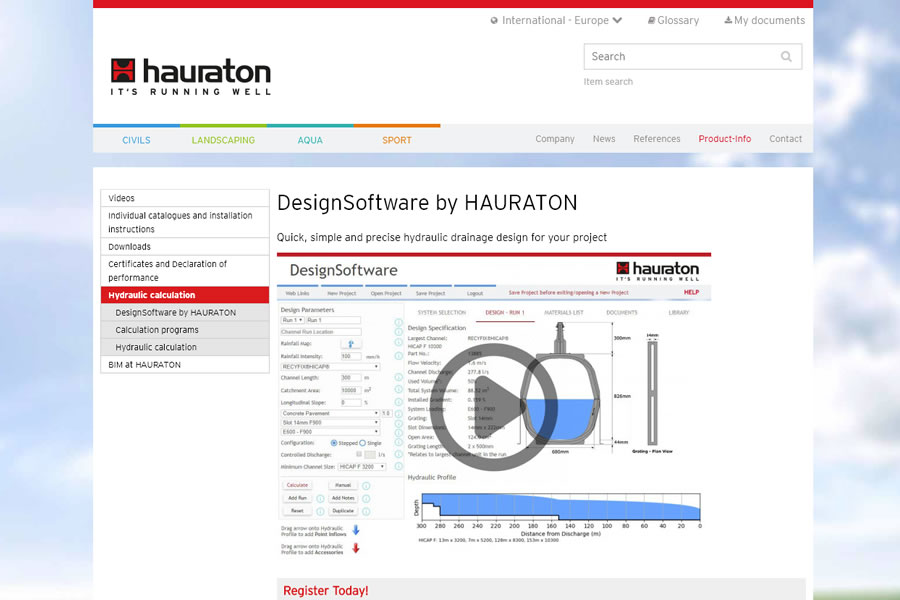The height and width of the screenshot is (600, 900).
Task: Open Calculation programs sidebar sub-item
Action: click(185, 330)
